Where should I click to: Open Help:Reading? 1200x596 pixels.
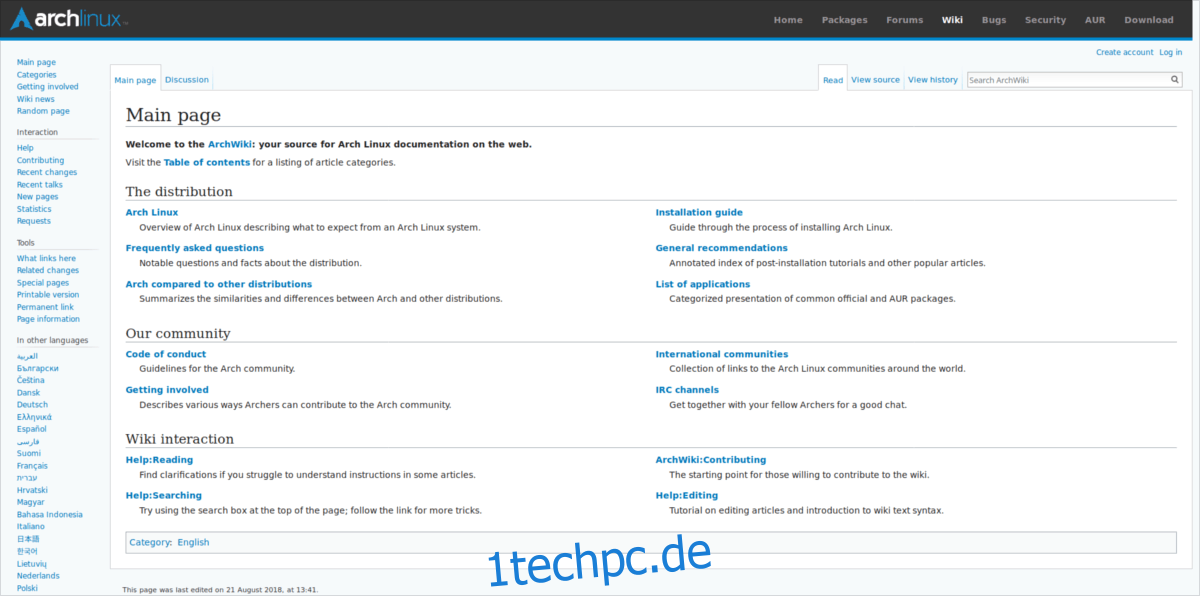[x=159, y=460]
